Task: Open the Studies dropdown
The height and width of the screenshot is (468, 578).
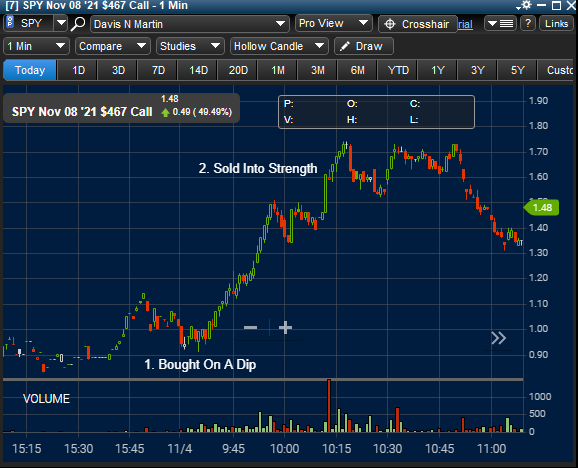Action: [190, 46]
